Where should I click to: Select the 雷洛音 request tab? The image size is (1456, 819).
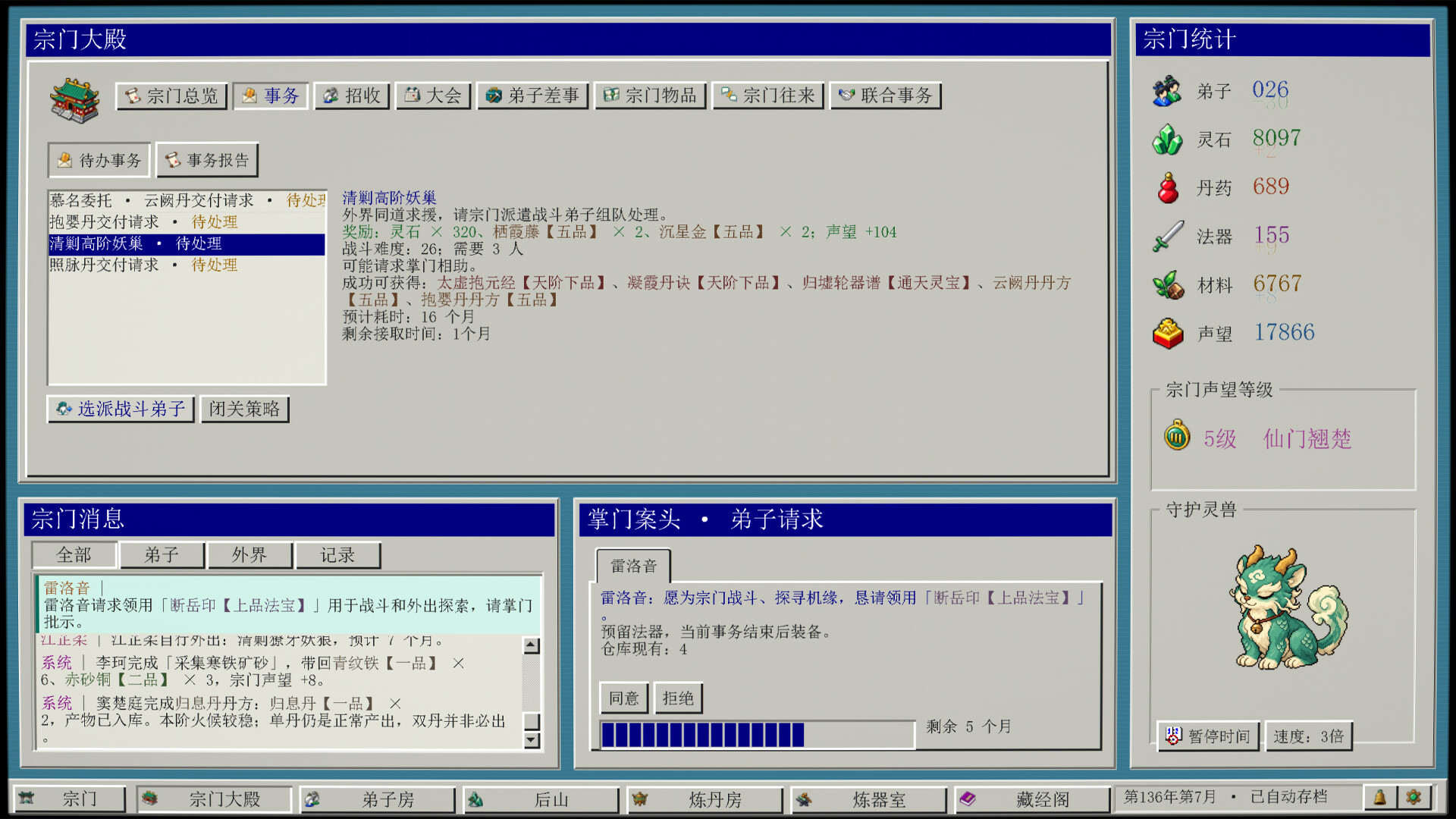(634, 566)
